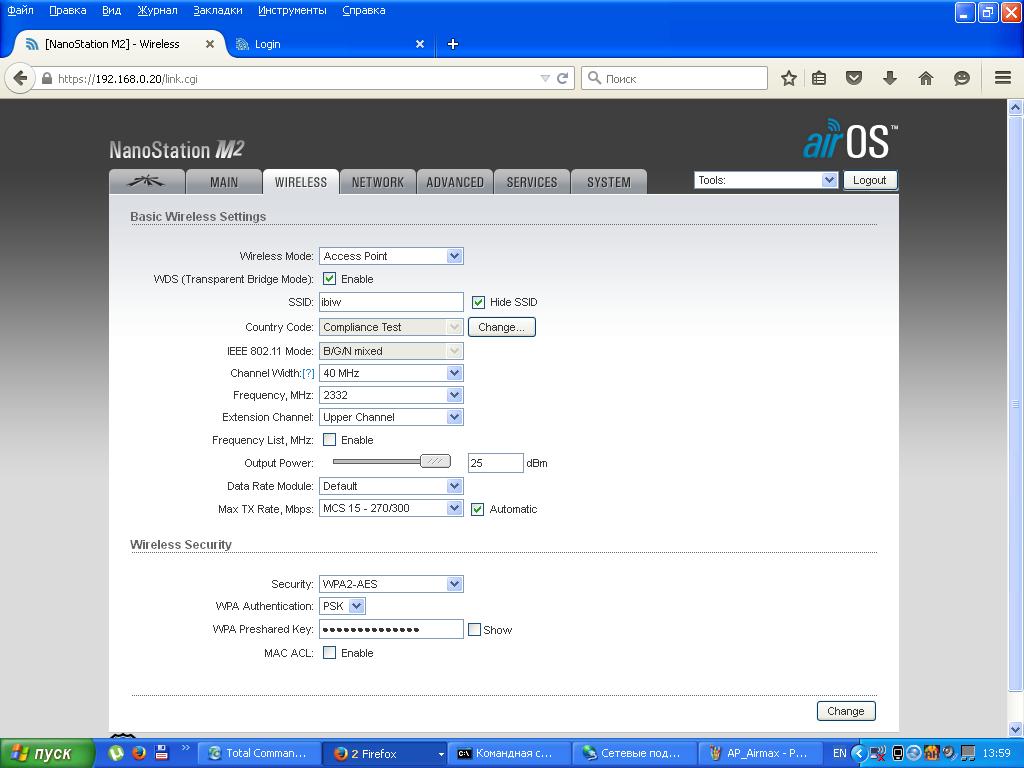Check the Show preshared key box
The width and height of the screenshot is (1024, 768).
pos(475,630)
